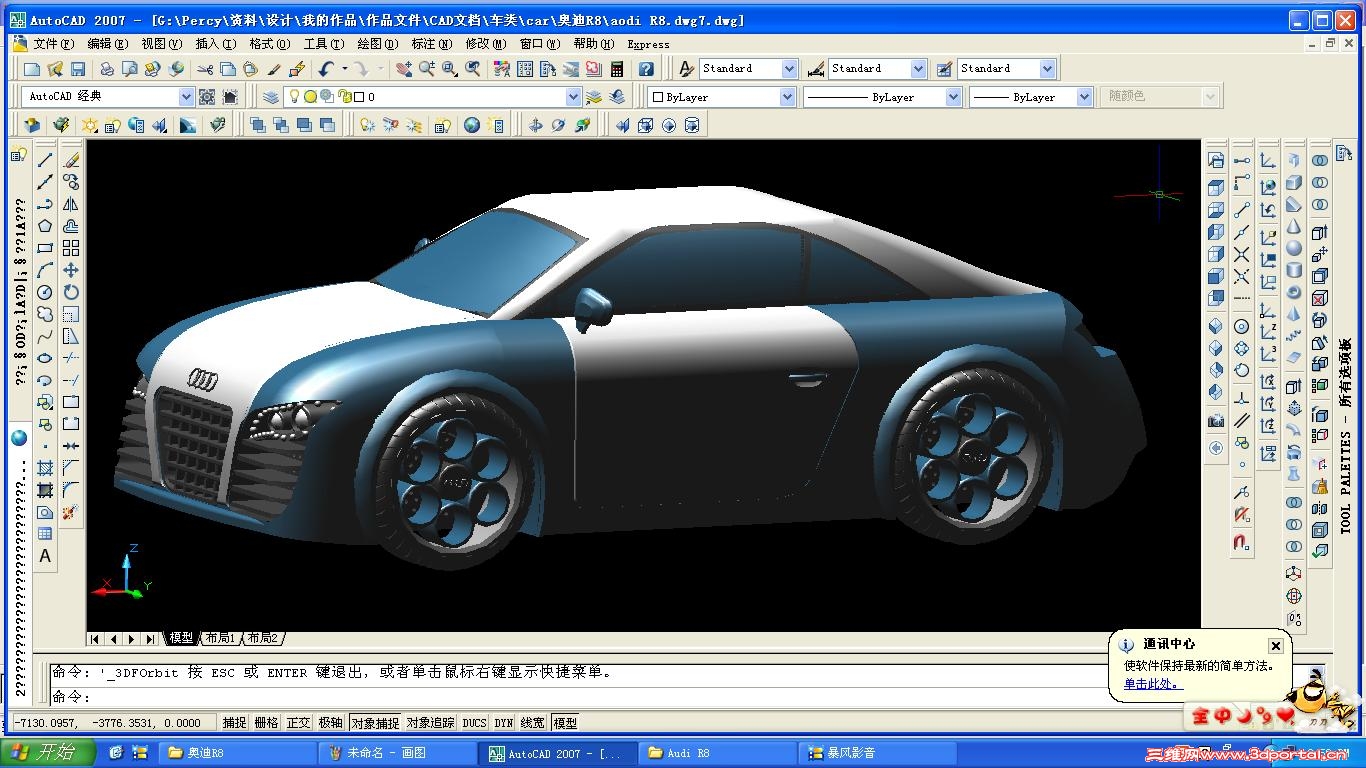Switch to the 布局2 layout tab
Viewport: 1366px width, 768px height.
point(263,638)
